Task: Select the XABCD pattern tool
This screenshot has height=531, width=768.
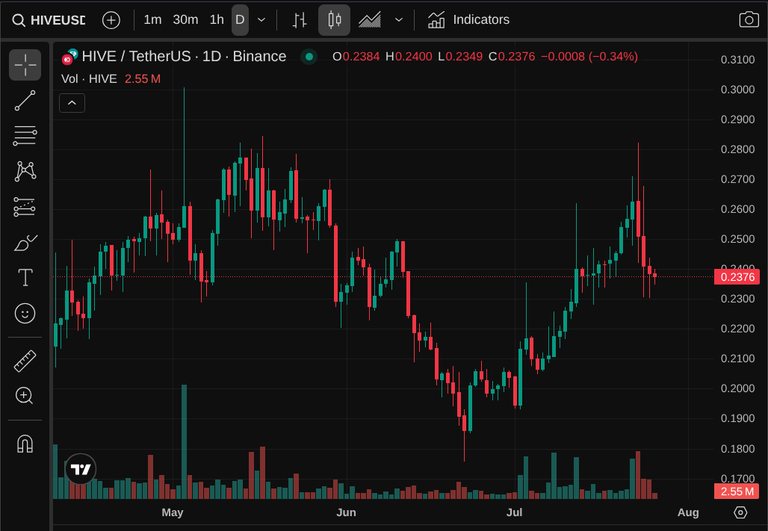Action: point(25,171)
